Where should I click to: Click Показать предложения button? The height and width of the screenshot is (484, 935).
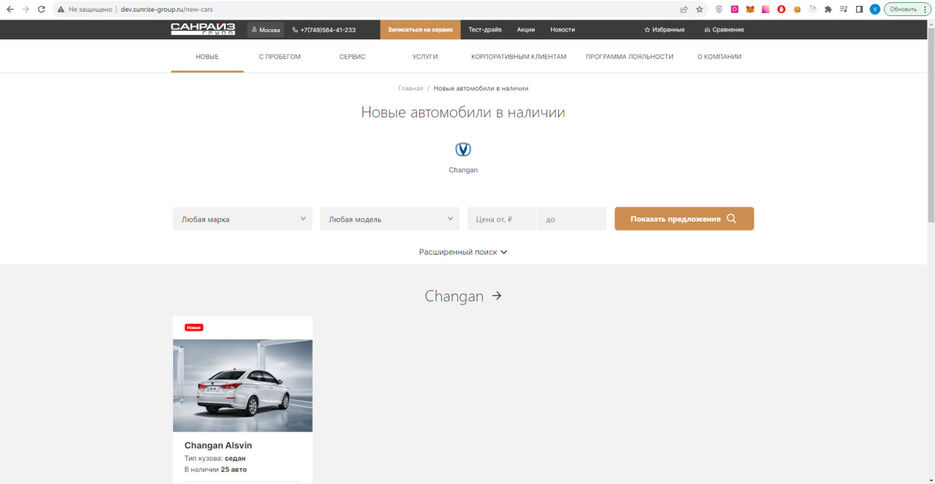[684, 219]
